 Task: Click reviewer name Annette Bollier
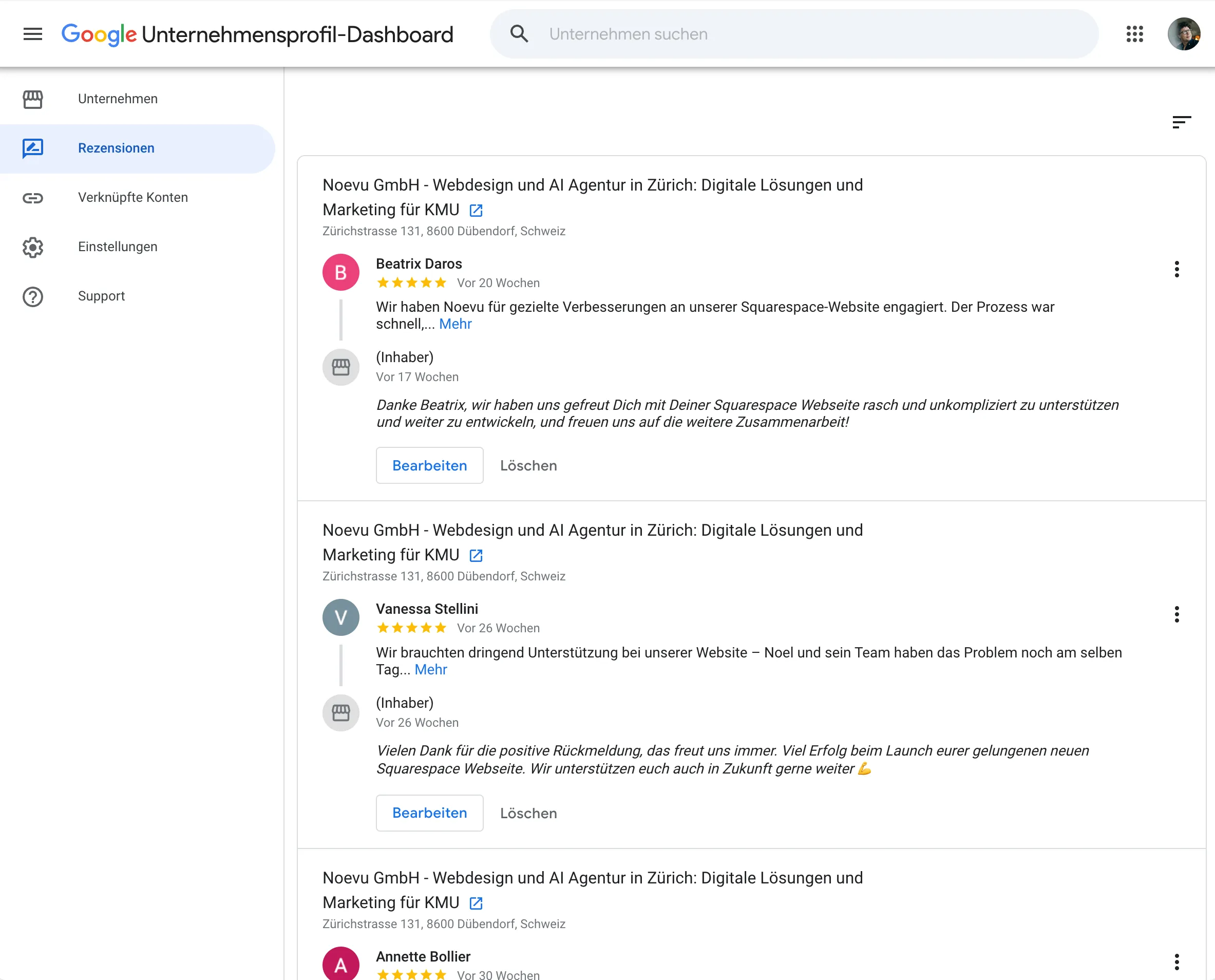[x=423, y=956]
